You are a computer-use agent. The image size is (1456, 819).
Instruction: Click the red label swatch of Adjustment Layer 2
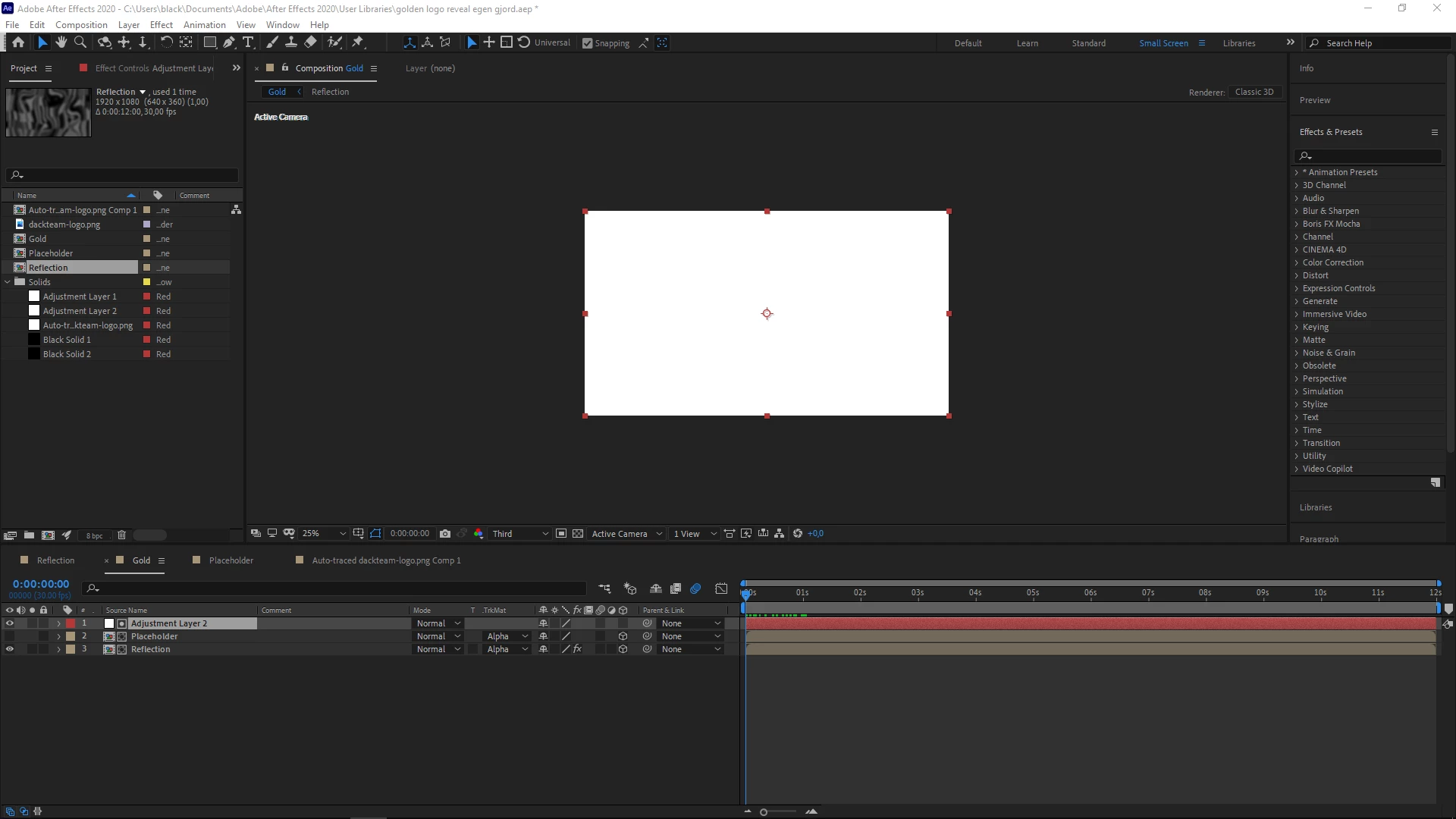pyautogui.click(x=71, y=623)
